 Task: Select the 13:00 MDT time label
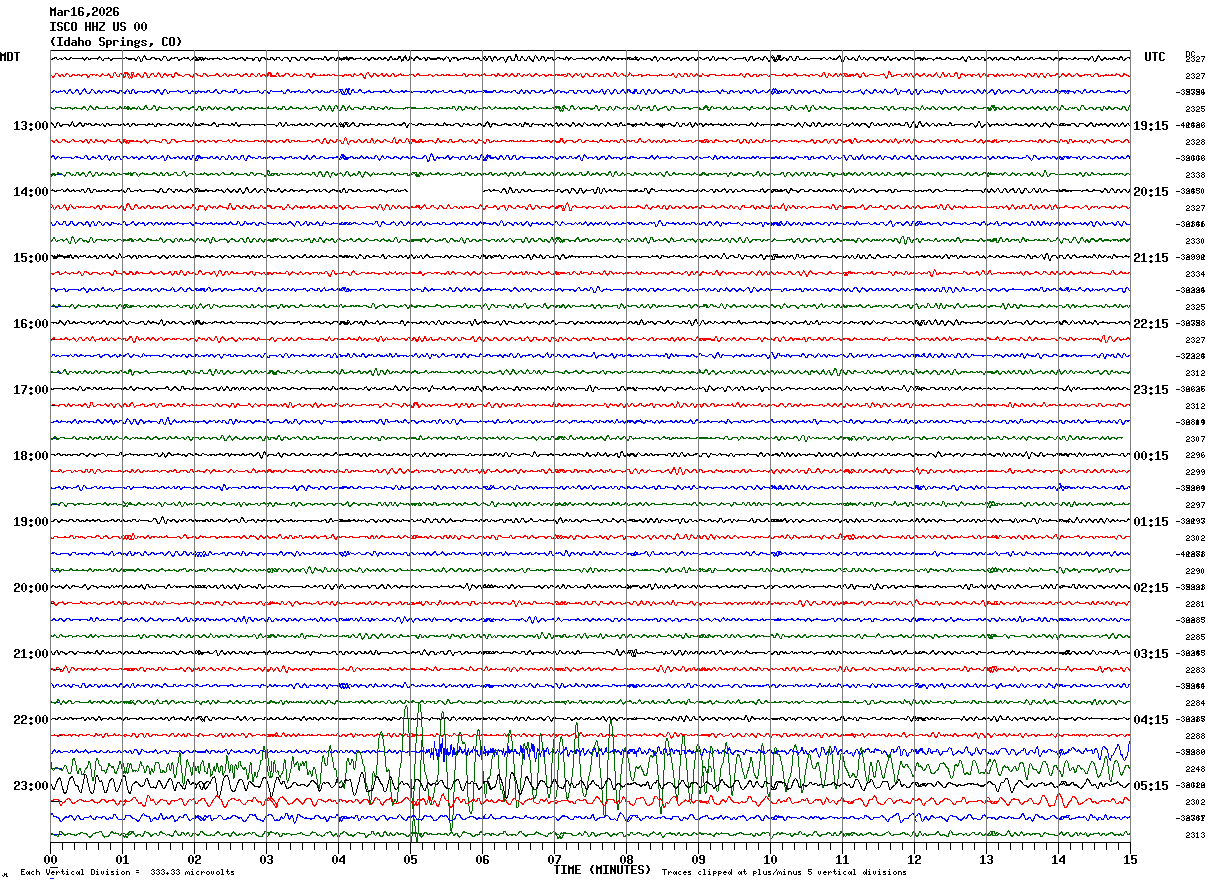31,126
